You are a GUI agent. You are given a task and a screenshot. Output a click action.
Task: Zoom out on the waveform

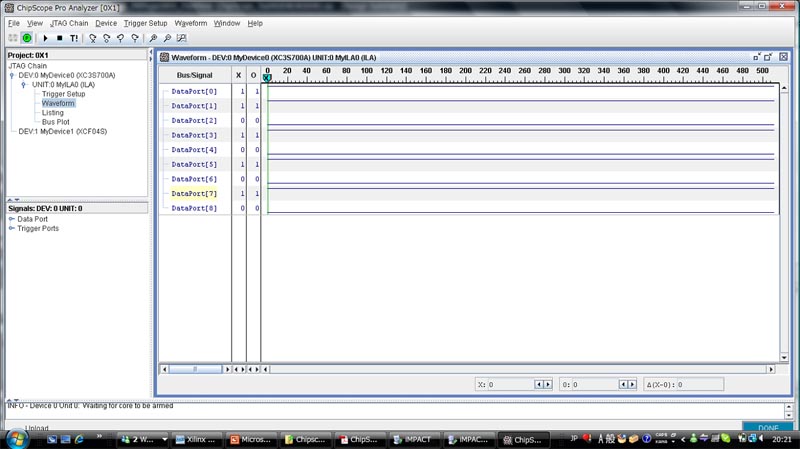click(167, 38)
